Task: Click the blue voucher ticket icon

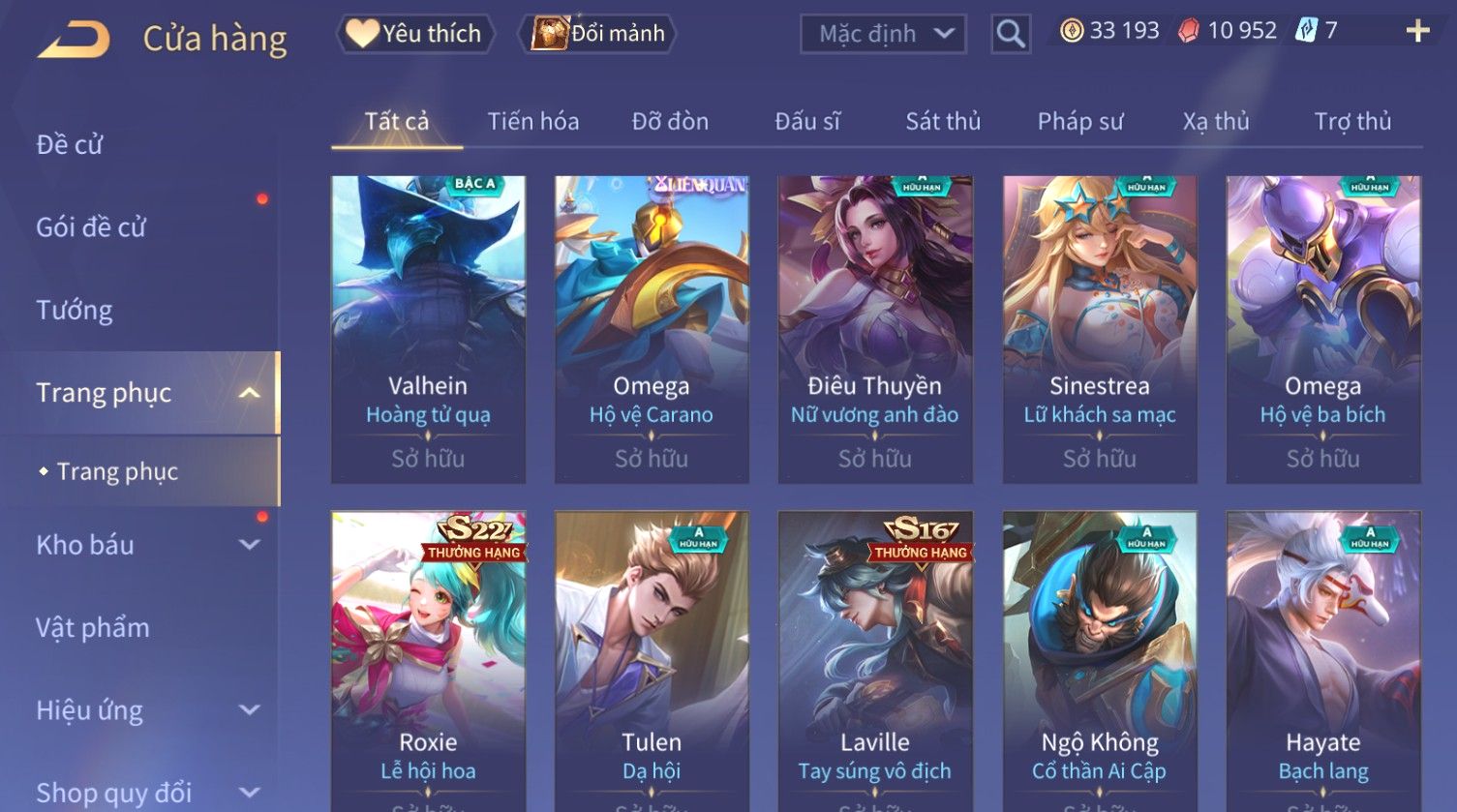Action: [x=1307, y=31]
